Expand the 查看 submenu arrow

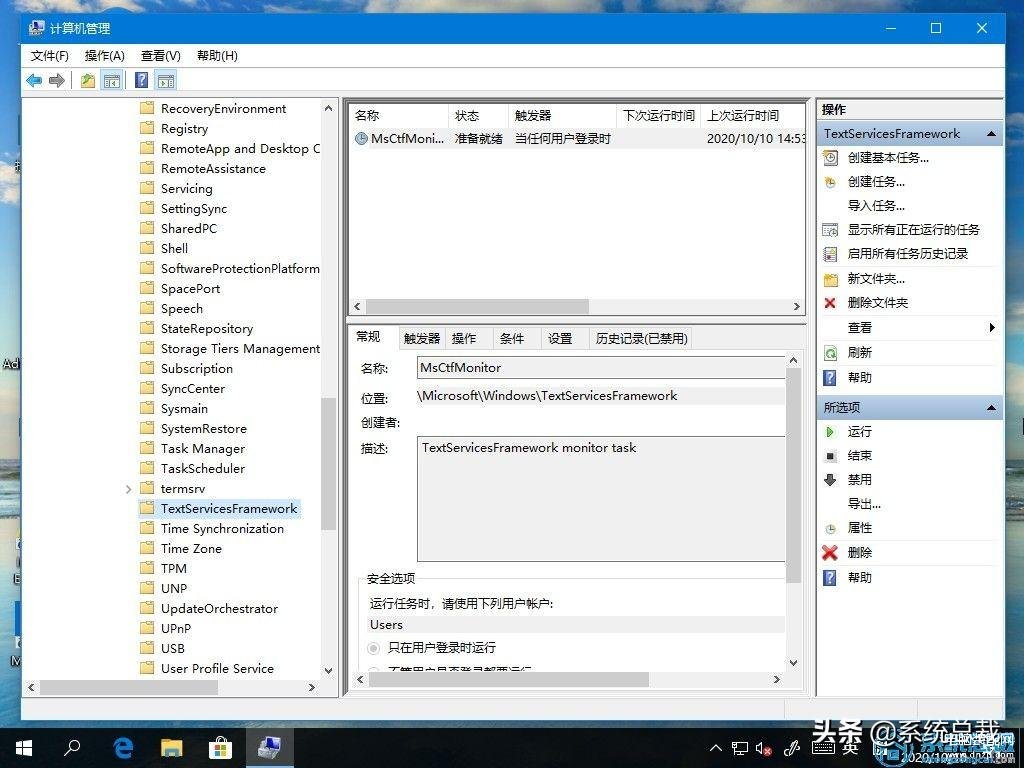point(991,328)
